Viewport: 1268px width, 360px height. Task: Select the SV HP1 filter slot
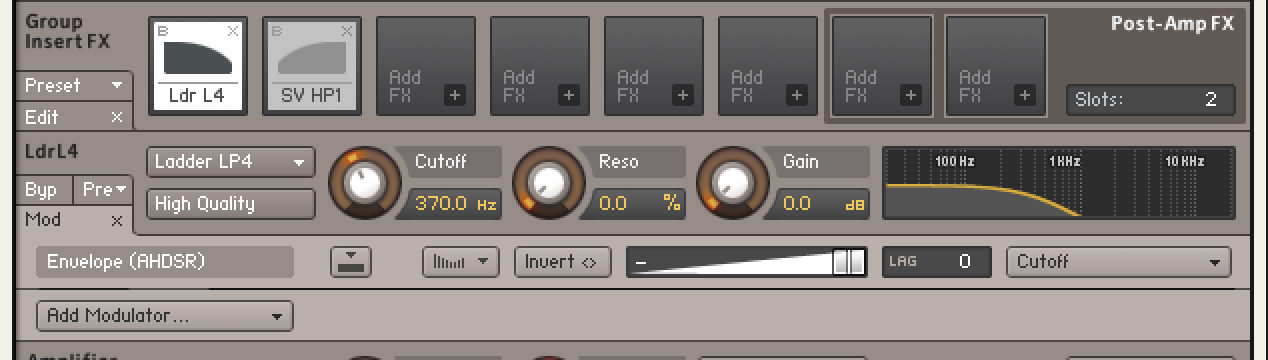pos(311,64)
